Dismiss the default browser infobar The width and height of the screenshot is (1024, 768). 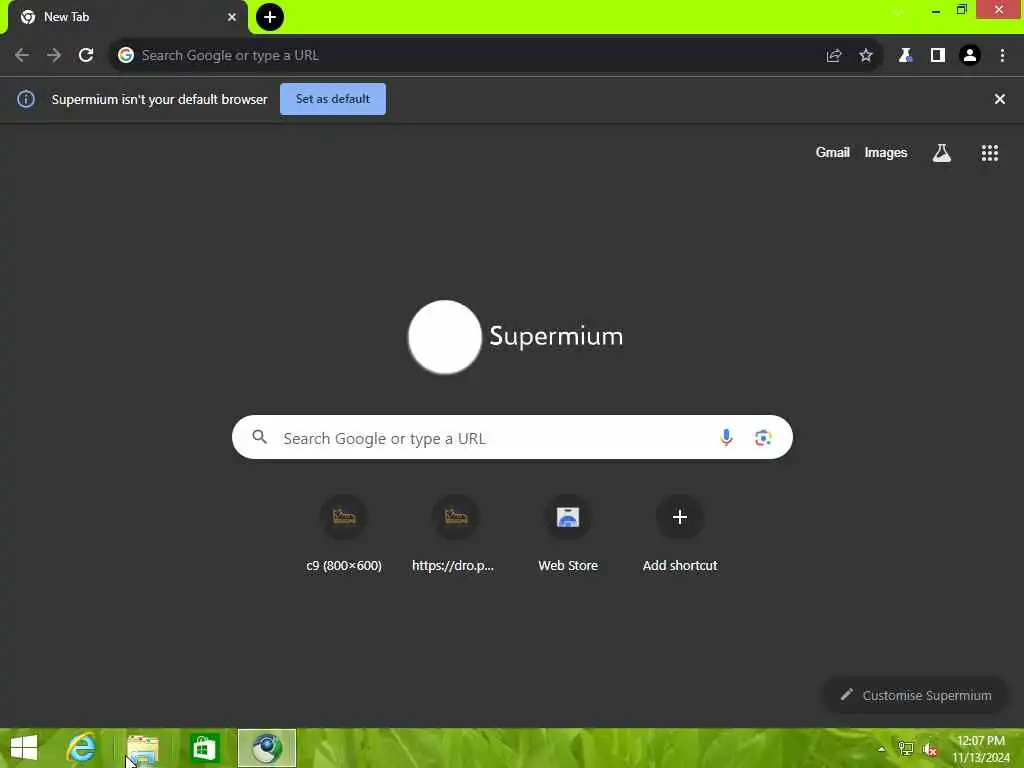pos(1000,99)
